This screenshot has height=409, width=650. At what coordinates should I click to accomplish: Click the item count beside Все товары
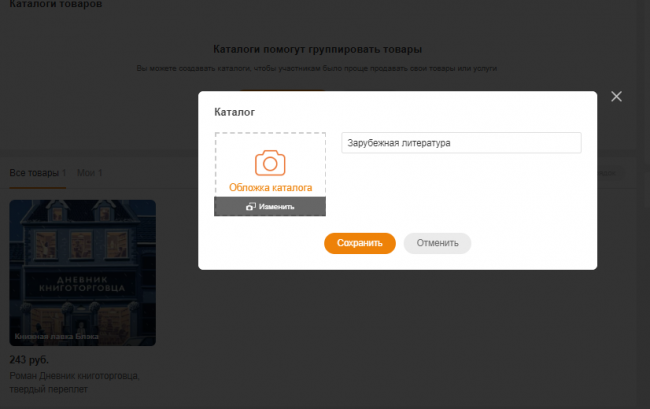point(64,174)
